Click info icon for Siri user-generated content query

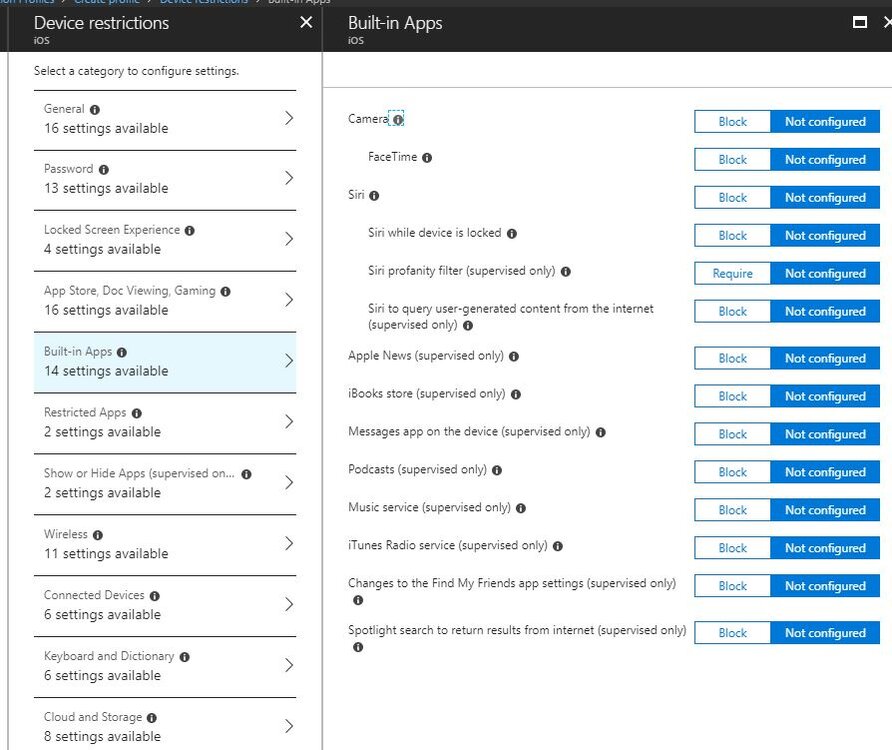coord(468,325)
